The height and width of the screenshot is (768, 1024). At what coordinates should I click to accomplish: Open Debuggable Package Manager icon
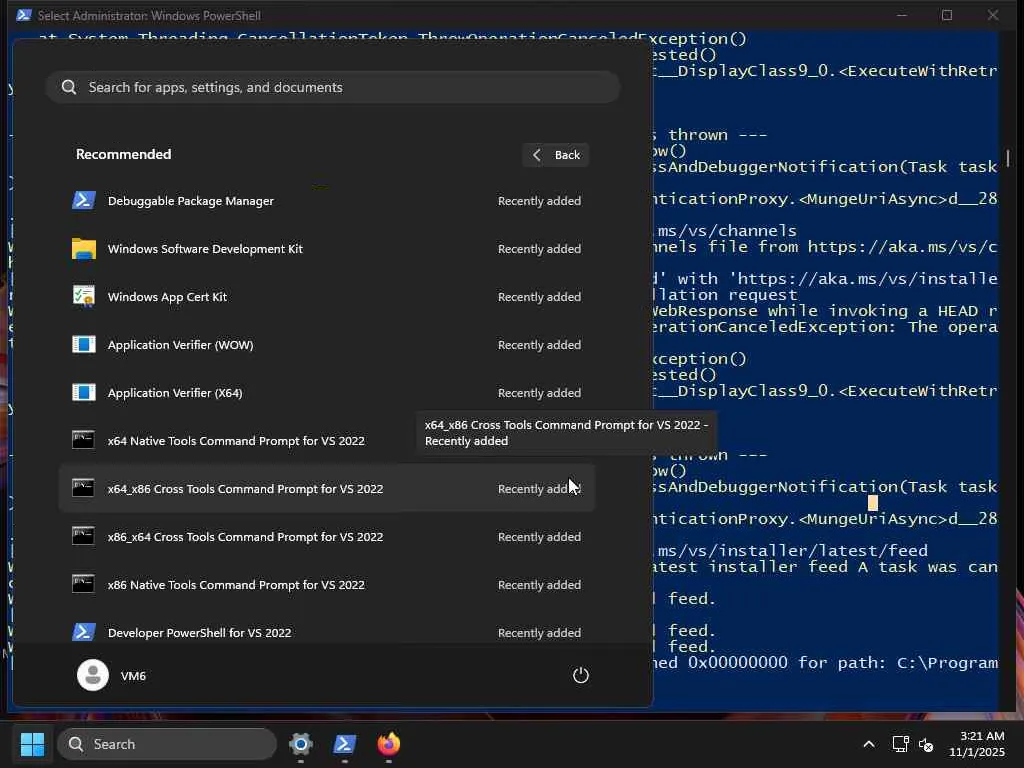(84, 200)
